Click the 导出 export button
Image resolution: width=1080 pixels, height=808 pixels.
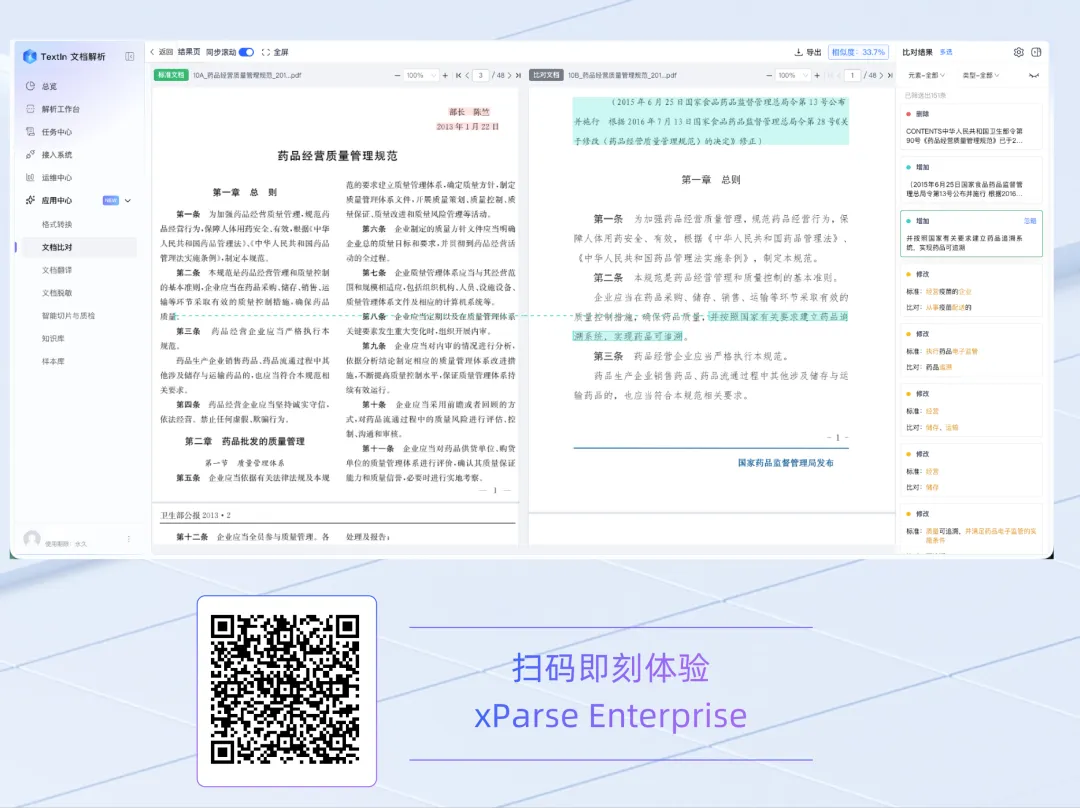click(808, 52)
